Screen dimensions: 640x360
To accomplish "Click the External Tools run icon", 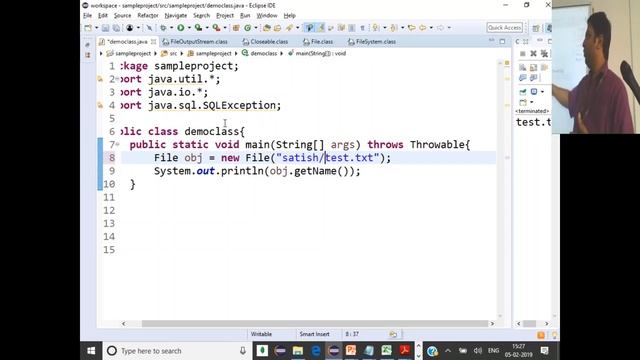I will coord(216,28).
